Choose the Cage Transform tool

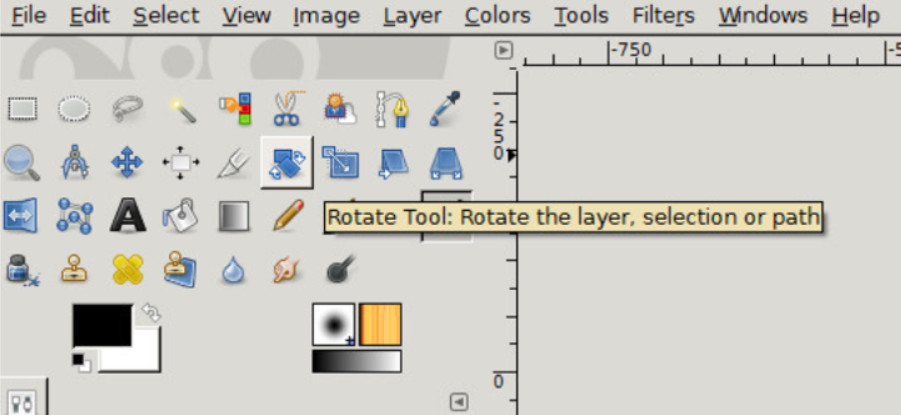(75, 216)
